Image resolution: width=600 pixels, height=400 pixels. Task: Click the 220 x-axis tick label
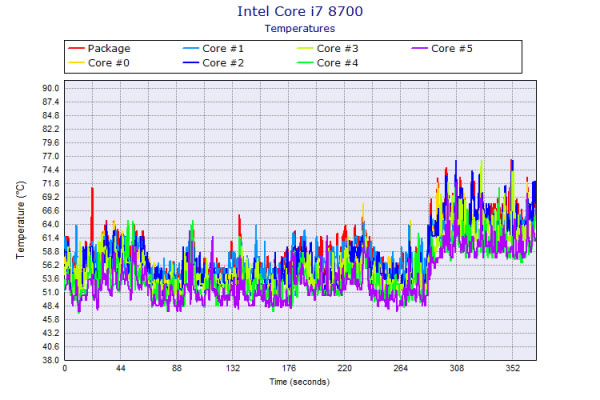click(344, 368)
